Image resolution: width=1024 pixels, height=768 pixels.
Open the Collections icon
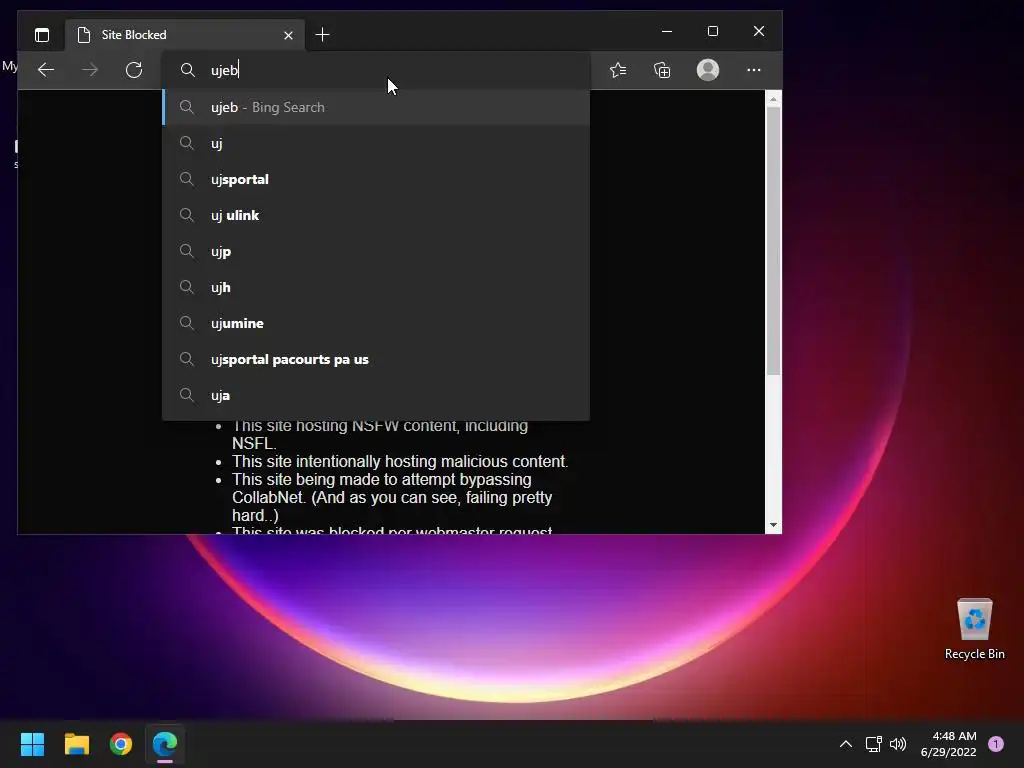662,70
